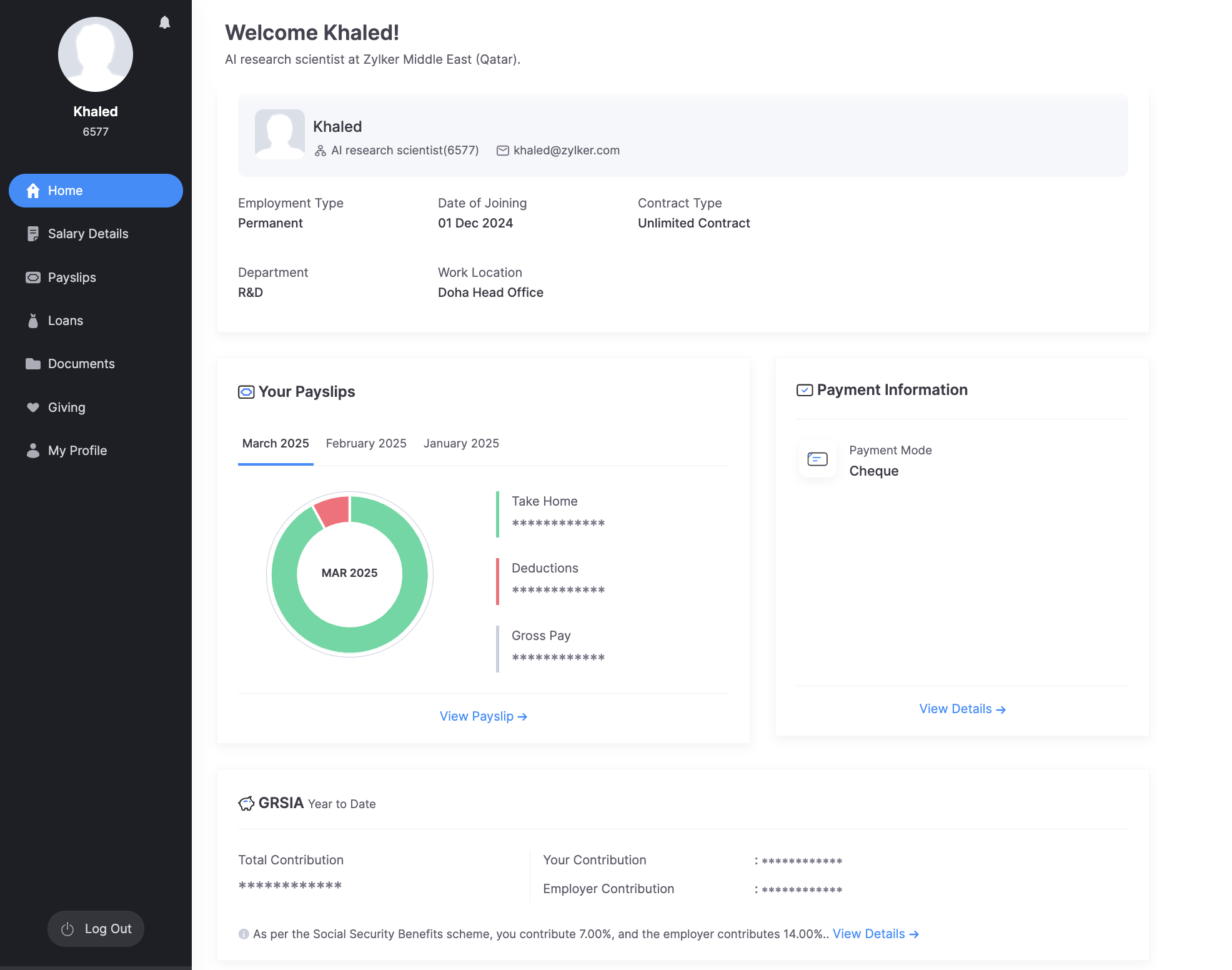Open View Details link in GRSIA section

[875, 934]
